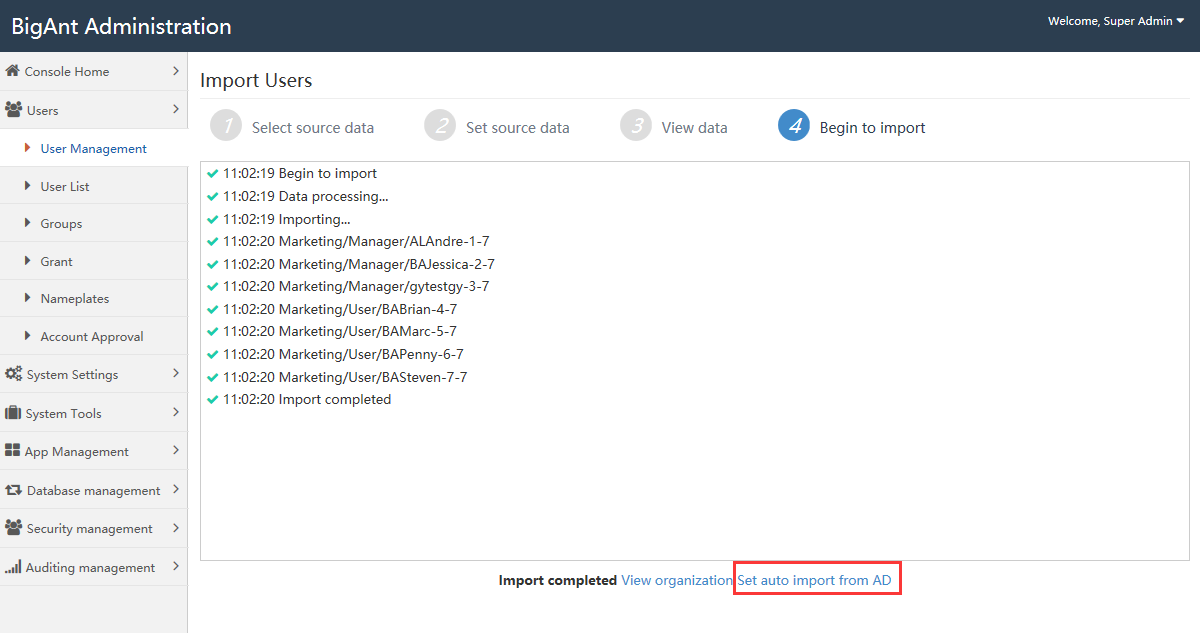Expand the System Settings chevron

pos(175,374)
